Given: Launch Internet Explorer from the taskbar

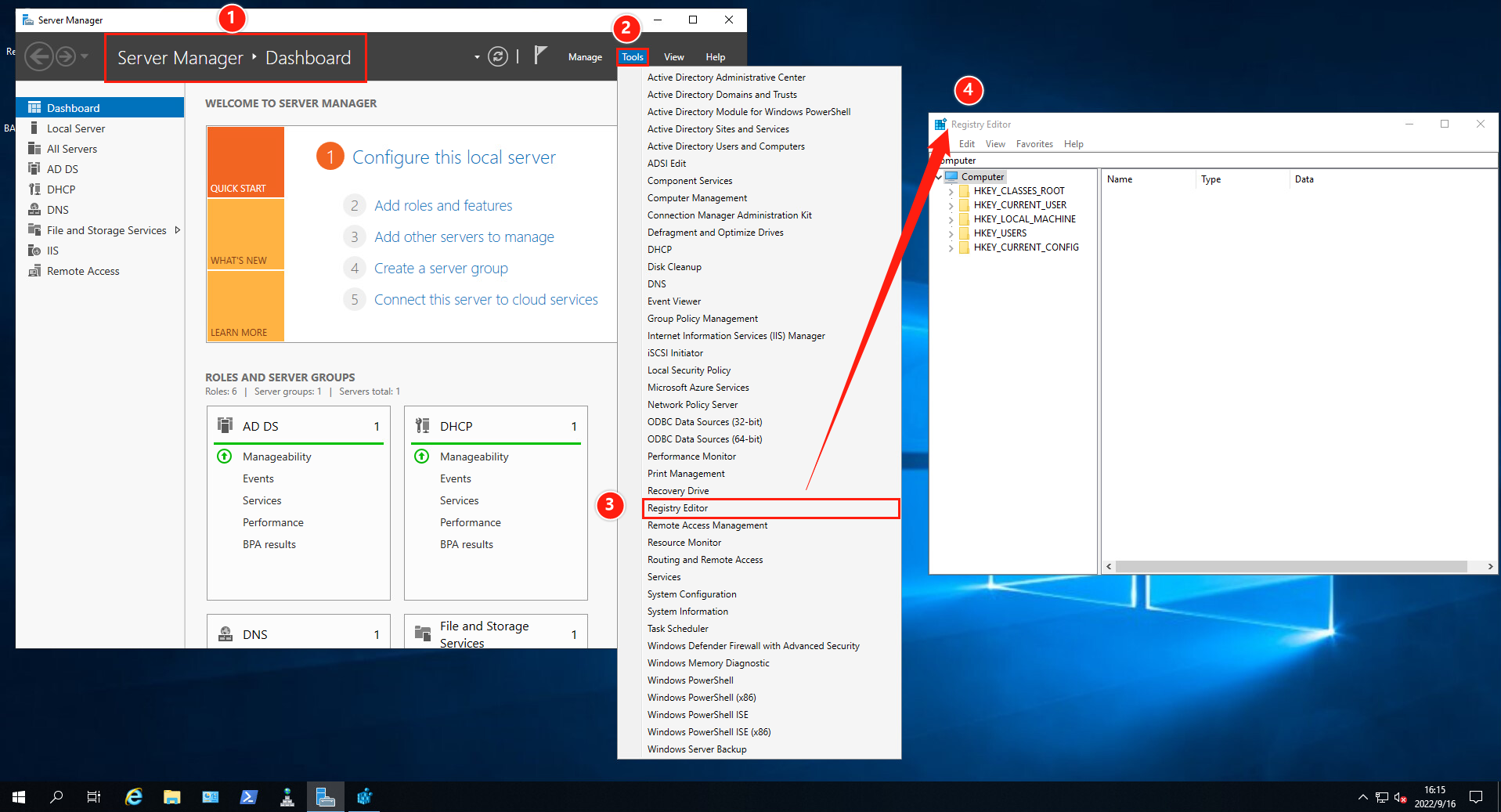Looking at the screenshot, I should (x=133, y=796).
